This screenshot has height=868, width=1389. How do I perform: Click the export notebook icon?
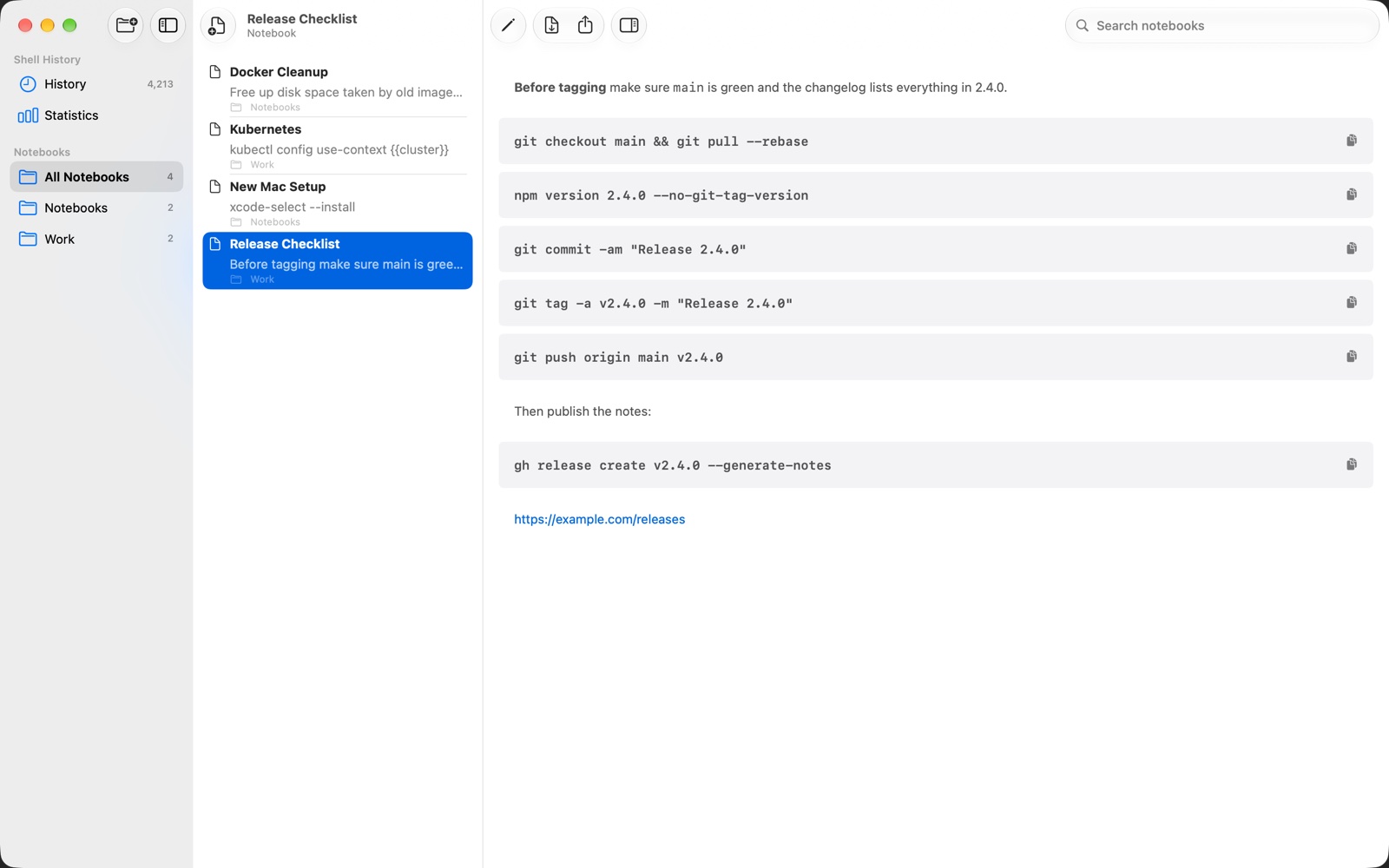tap(551, 25)
